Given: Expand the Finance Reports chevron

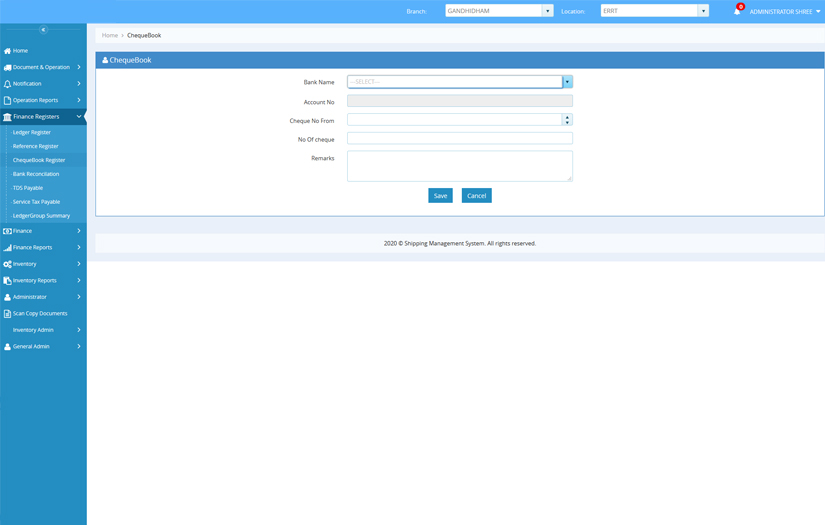Looking at the screenshot, I should (79, 247).
